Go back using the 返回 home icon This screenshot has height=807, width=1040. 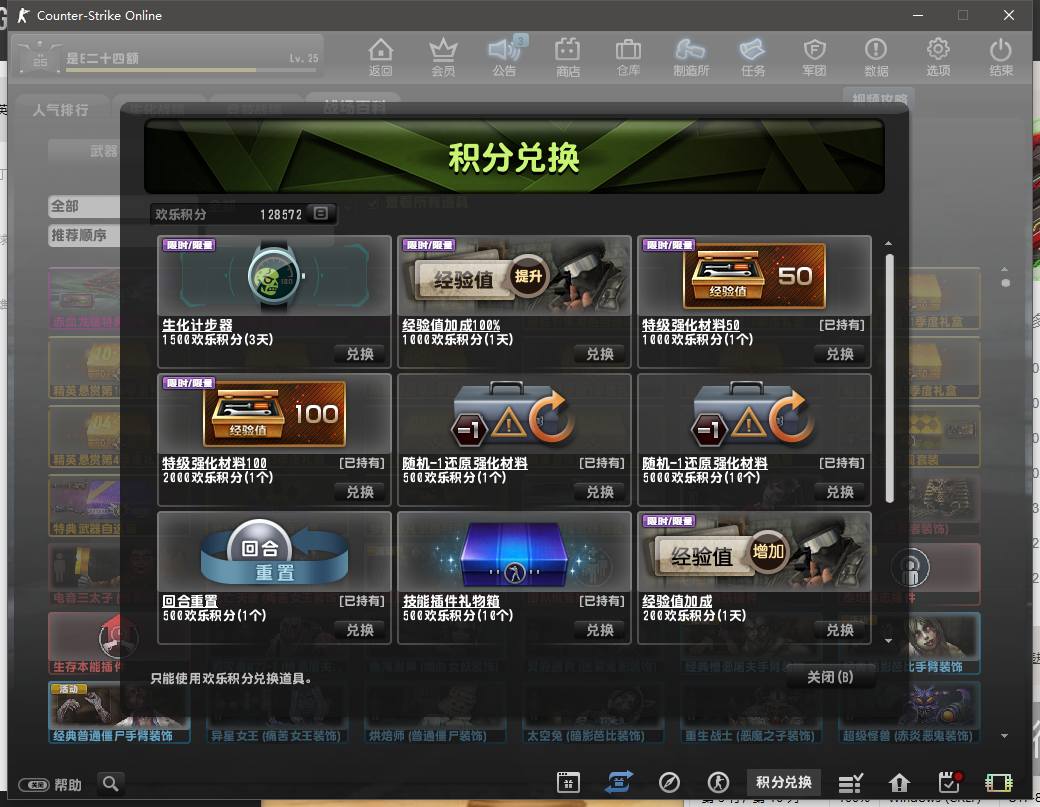click(381, 56)
